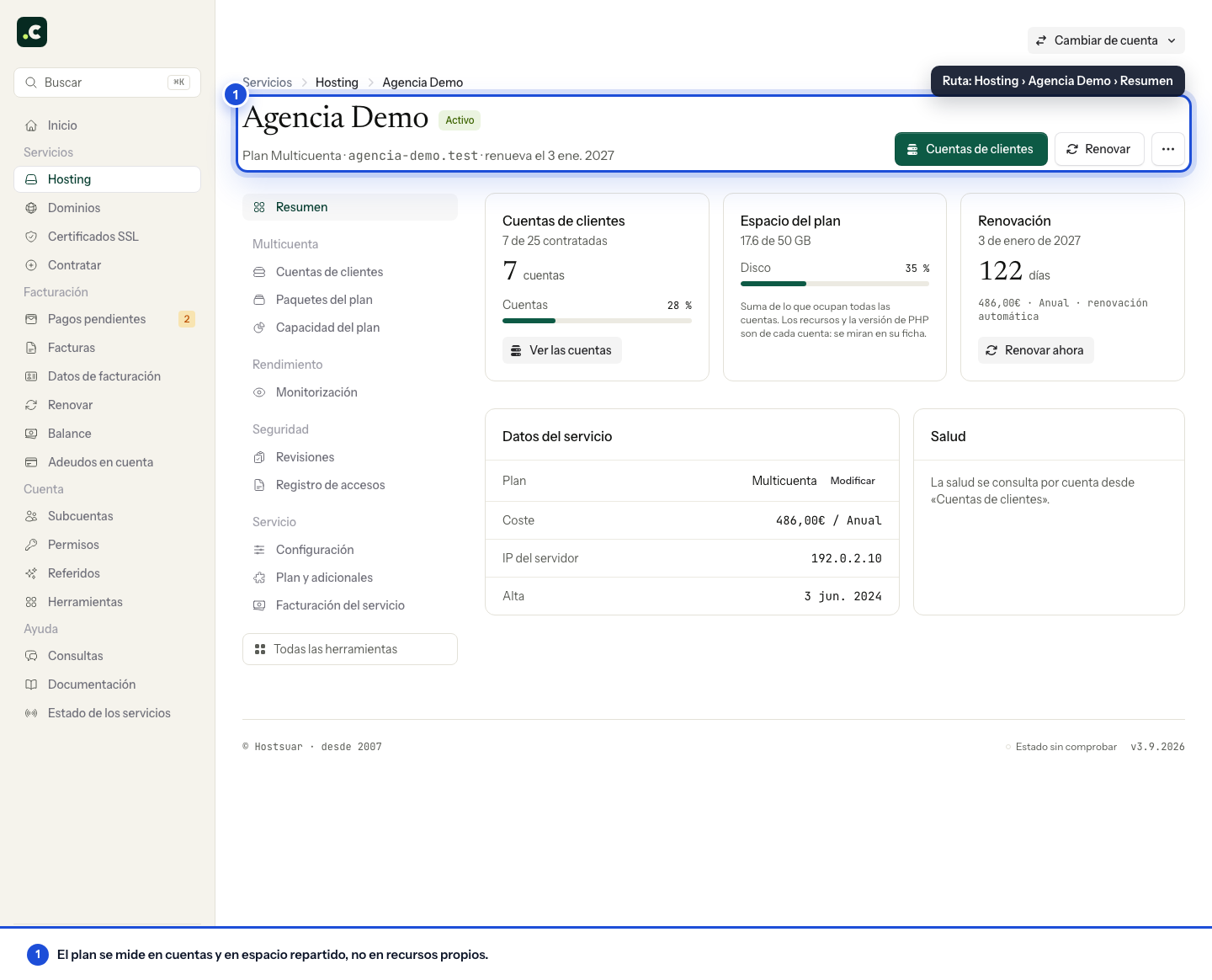Viewport: 1212px width, 980px height.
Task: Click the Inicio home icon
Action: pyautogui.click(x=31, y=125)
